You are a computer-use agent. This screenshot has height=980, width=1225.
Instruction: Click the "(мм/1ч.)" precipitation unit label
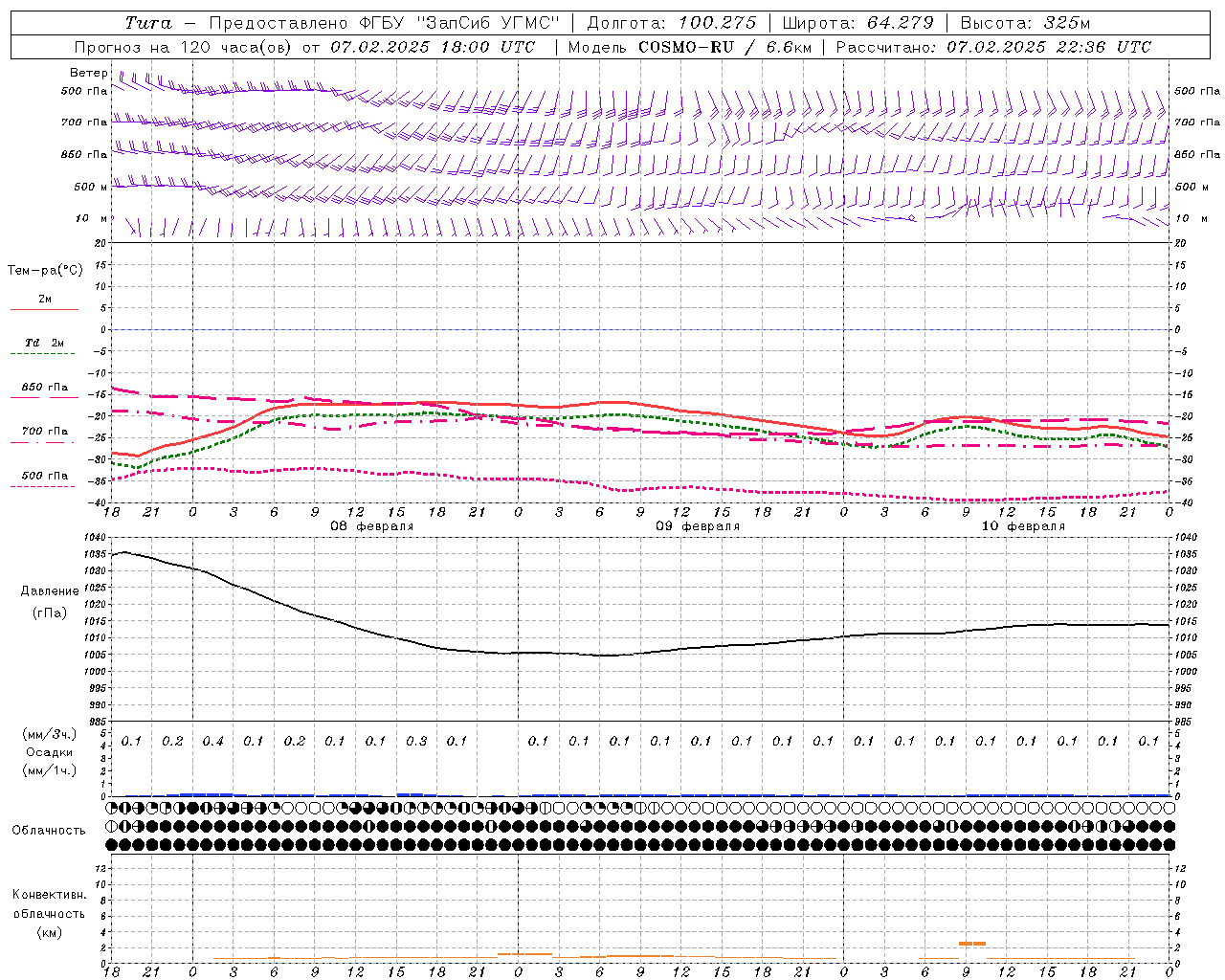tap(50, 770)
